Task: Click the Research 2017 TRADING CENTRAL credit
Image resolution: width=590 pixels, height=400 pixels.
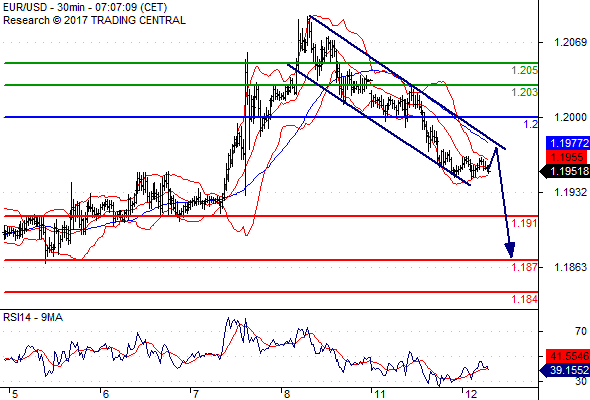Action: pos(94,20)
